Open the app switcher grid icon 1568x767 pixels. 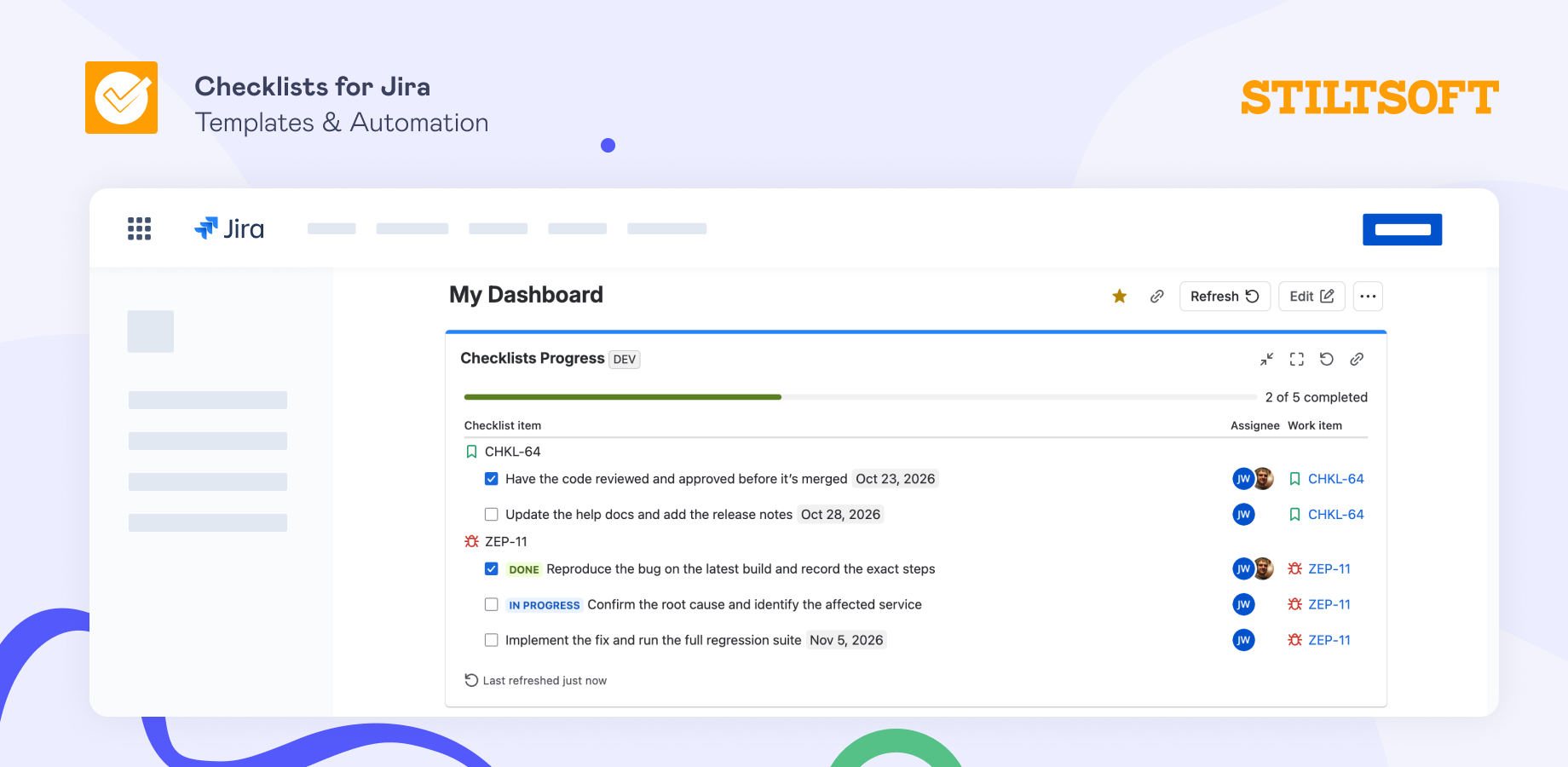click(x=139, y=228)
